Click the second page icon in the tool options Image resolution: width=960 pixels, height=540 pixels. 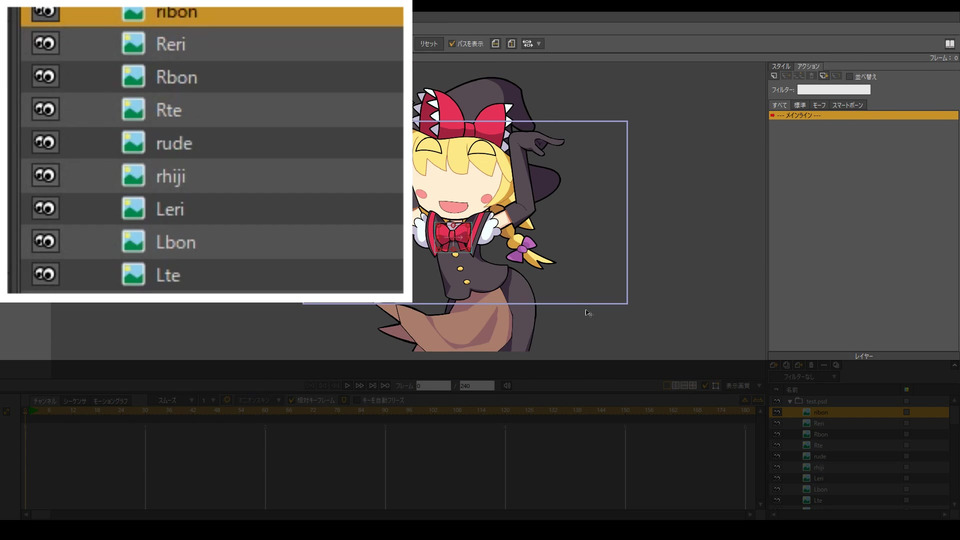pos(511,43)
